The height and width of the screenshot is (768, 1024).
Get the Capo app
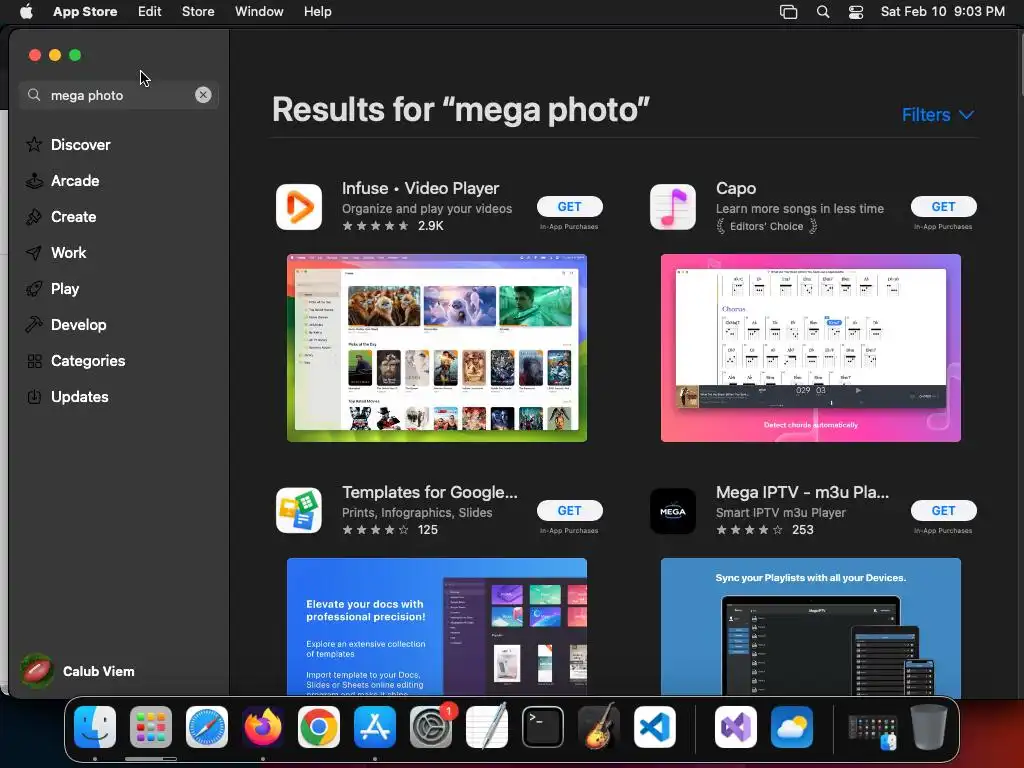944,206
